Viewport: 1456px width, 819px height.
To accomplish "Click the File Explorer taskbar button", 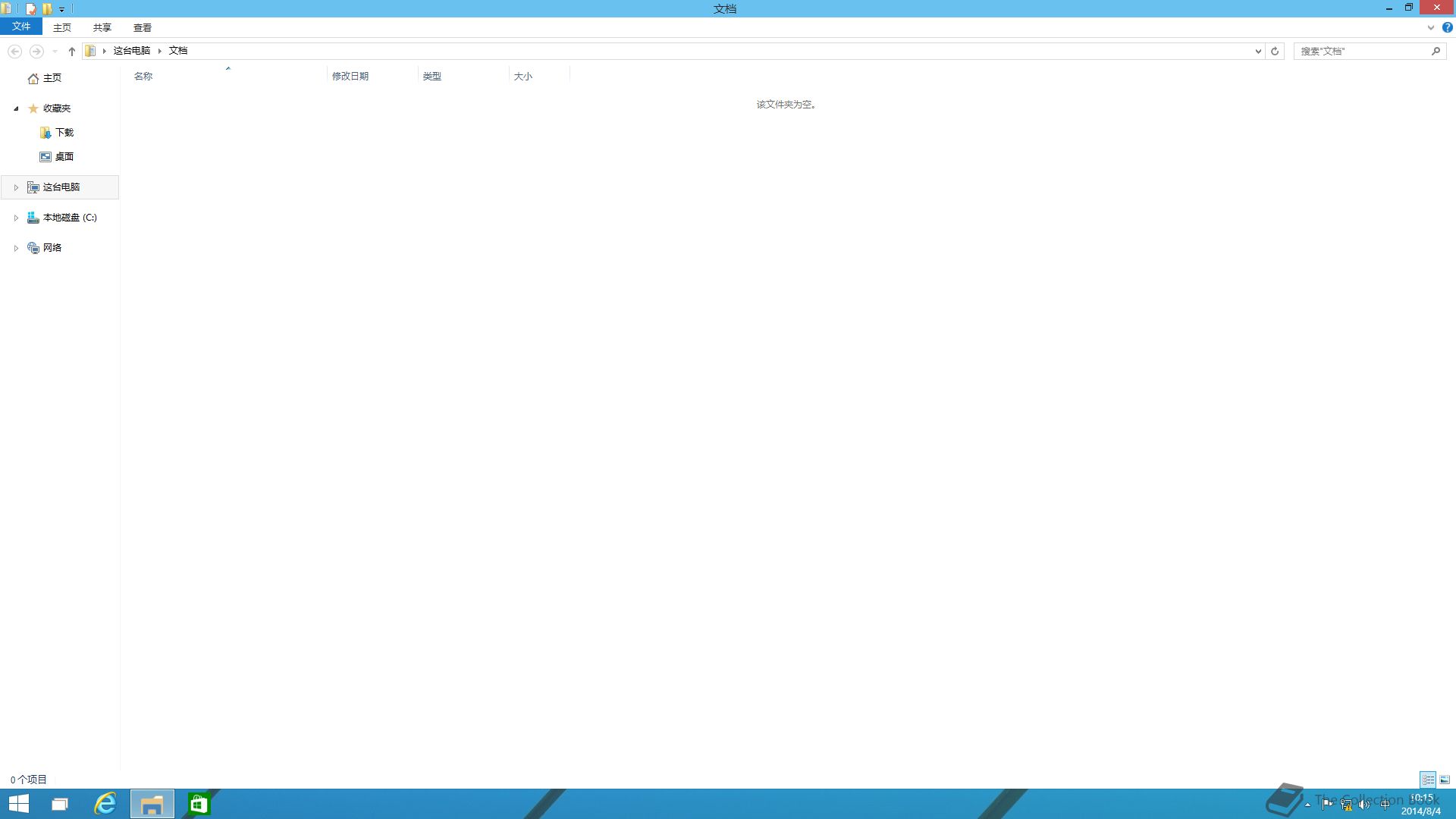I will point(152,804).
